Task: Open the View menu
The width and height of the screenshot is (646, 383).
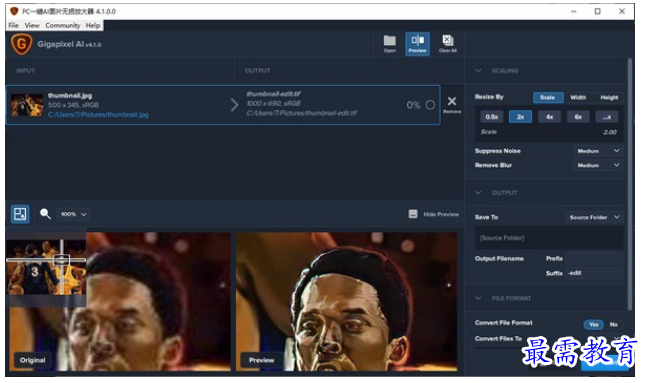Action: point(32,25)
